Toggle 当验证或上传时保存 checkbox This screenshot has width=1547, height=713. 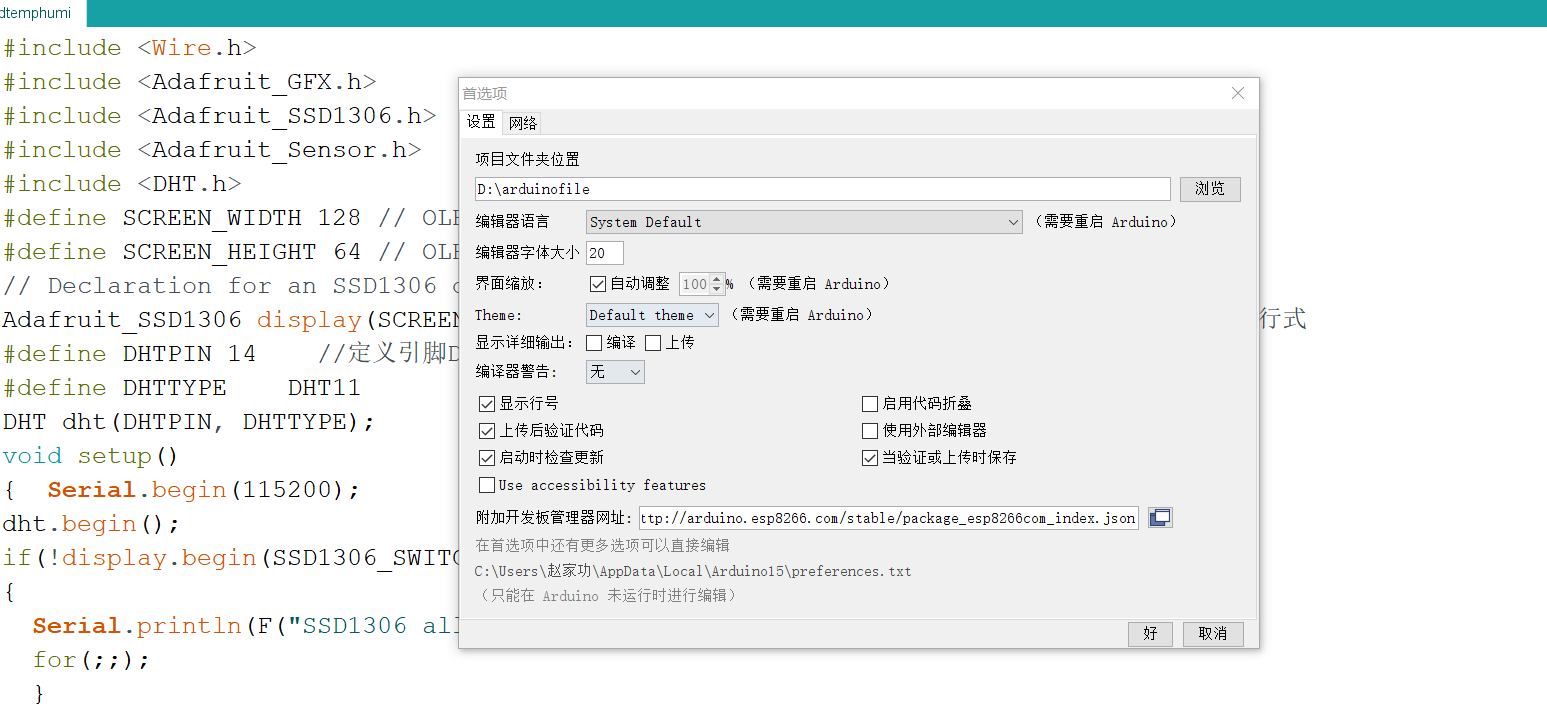[870, 458]
